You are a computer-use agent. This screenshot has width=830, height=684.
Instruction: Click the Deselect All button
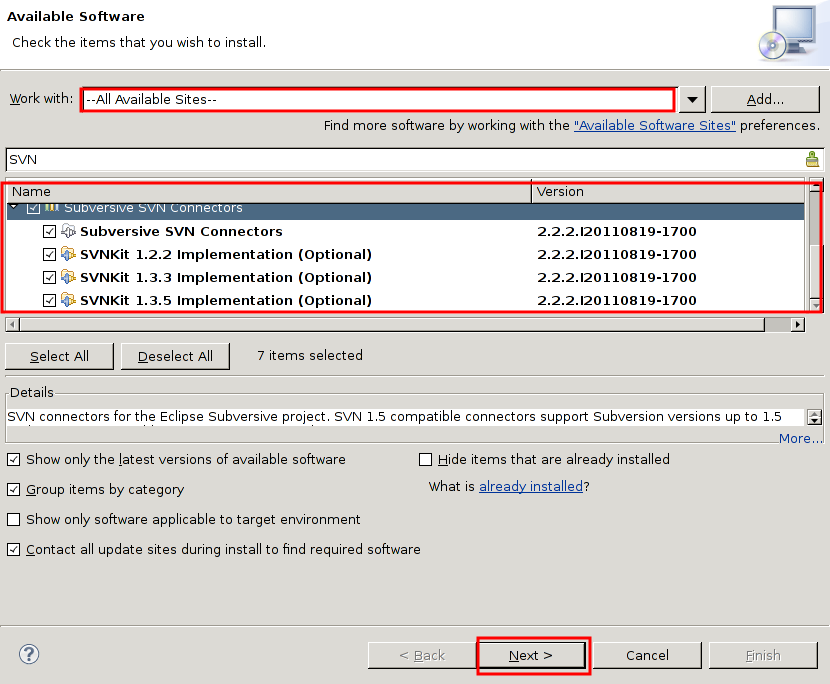click(175, 356)
